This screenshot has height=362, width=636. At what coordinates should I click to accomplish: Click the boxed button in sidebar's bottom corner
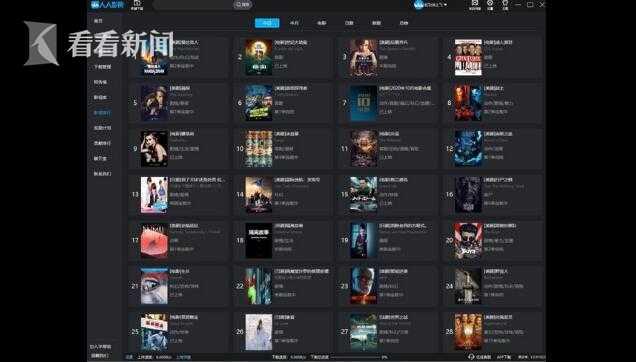tap(99, 356)
